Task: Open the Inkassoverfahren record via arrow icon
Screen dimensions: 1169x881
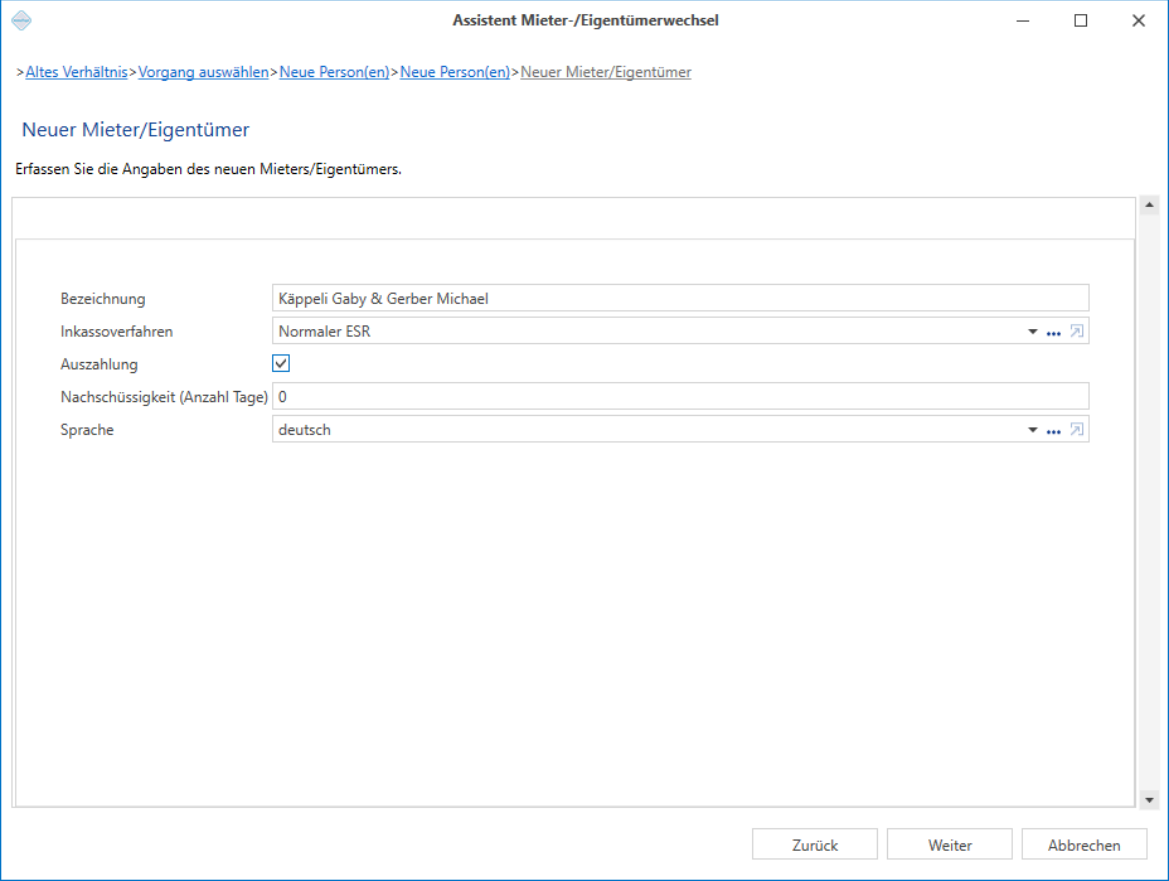Action: click(1077, 331)
